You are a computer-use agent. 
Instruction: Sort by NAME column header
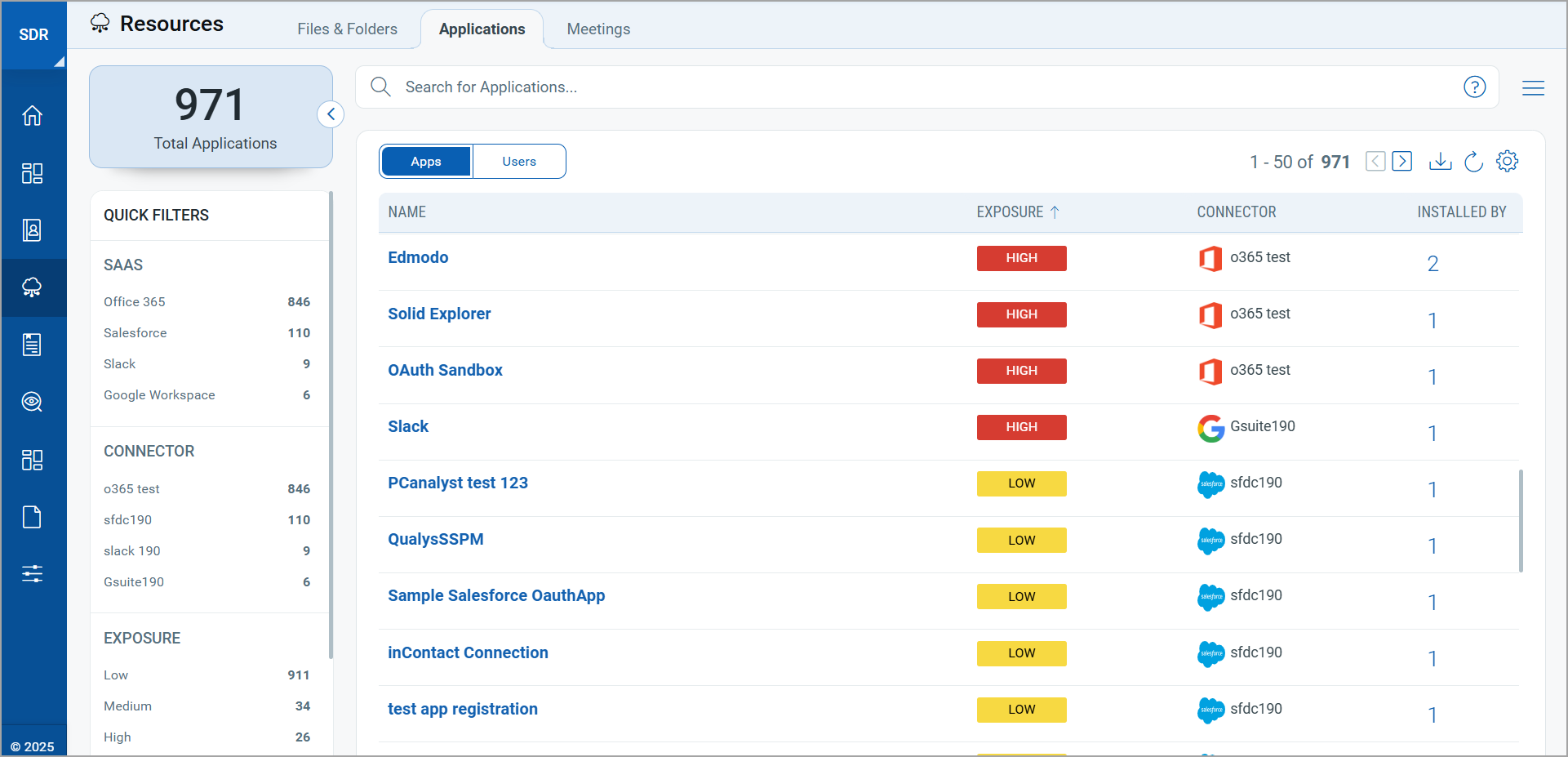(406, 212)
